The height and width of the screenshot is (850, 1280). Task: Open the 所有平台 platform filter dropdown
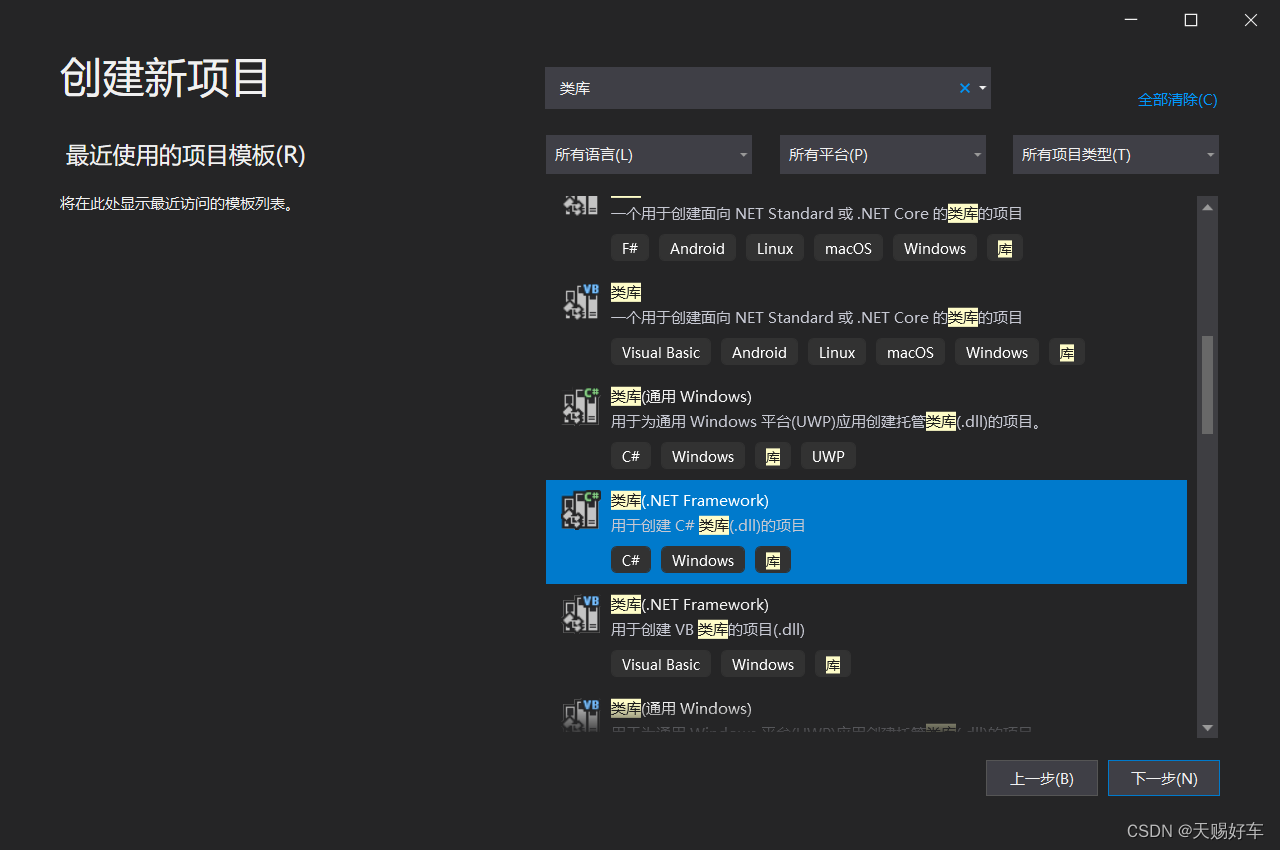pos(882,155)
